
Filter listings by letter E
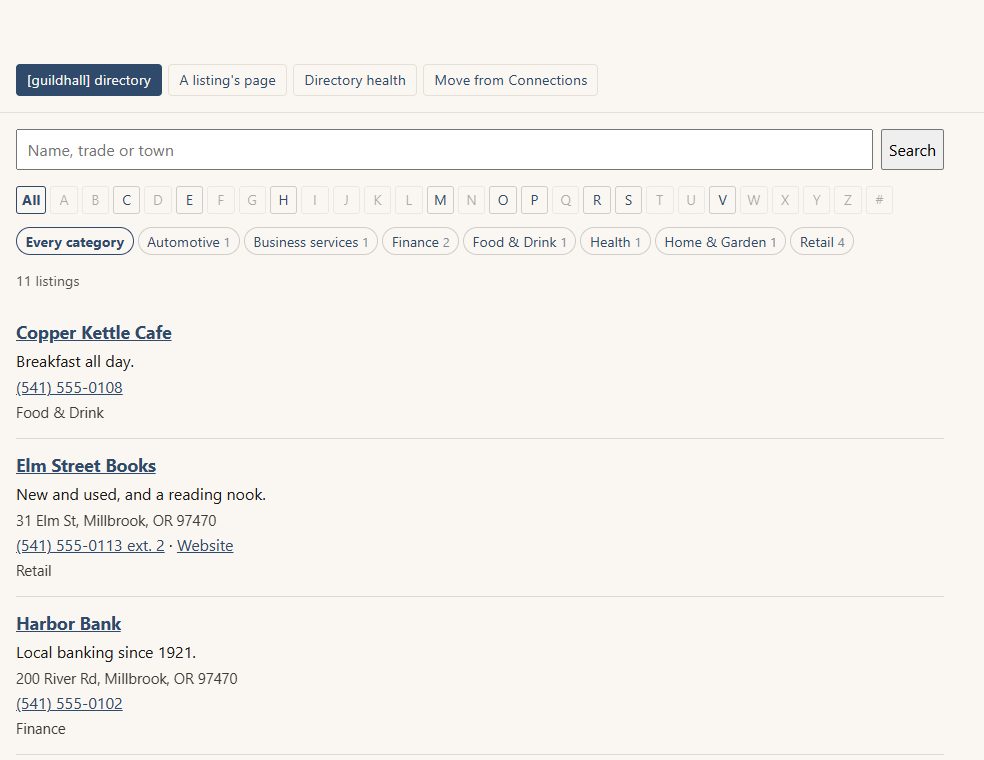click(x=189, y=200)
